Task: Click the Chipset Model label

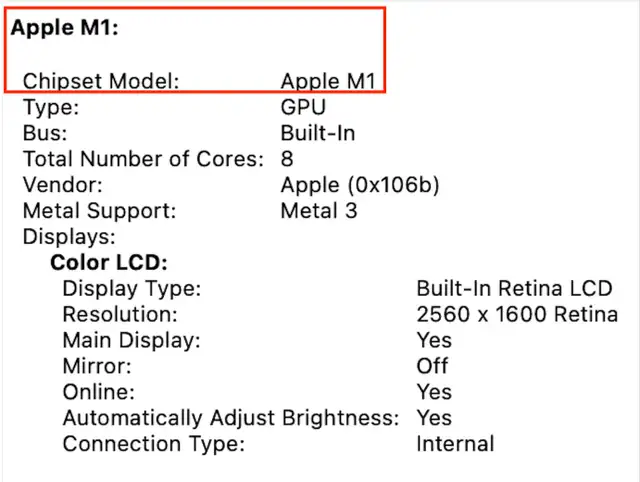Action: 101,81
